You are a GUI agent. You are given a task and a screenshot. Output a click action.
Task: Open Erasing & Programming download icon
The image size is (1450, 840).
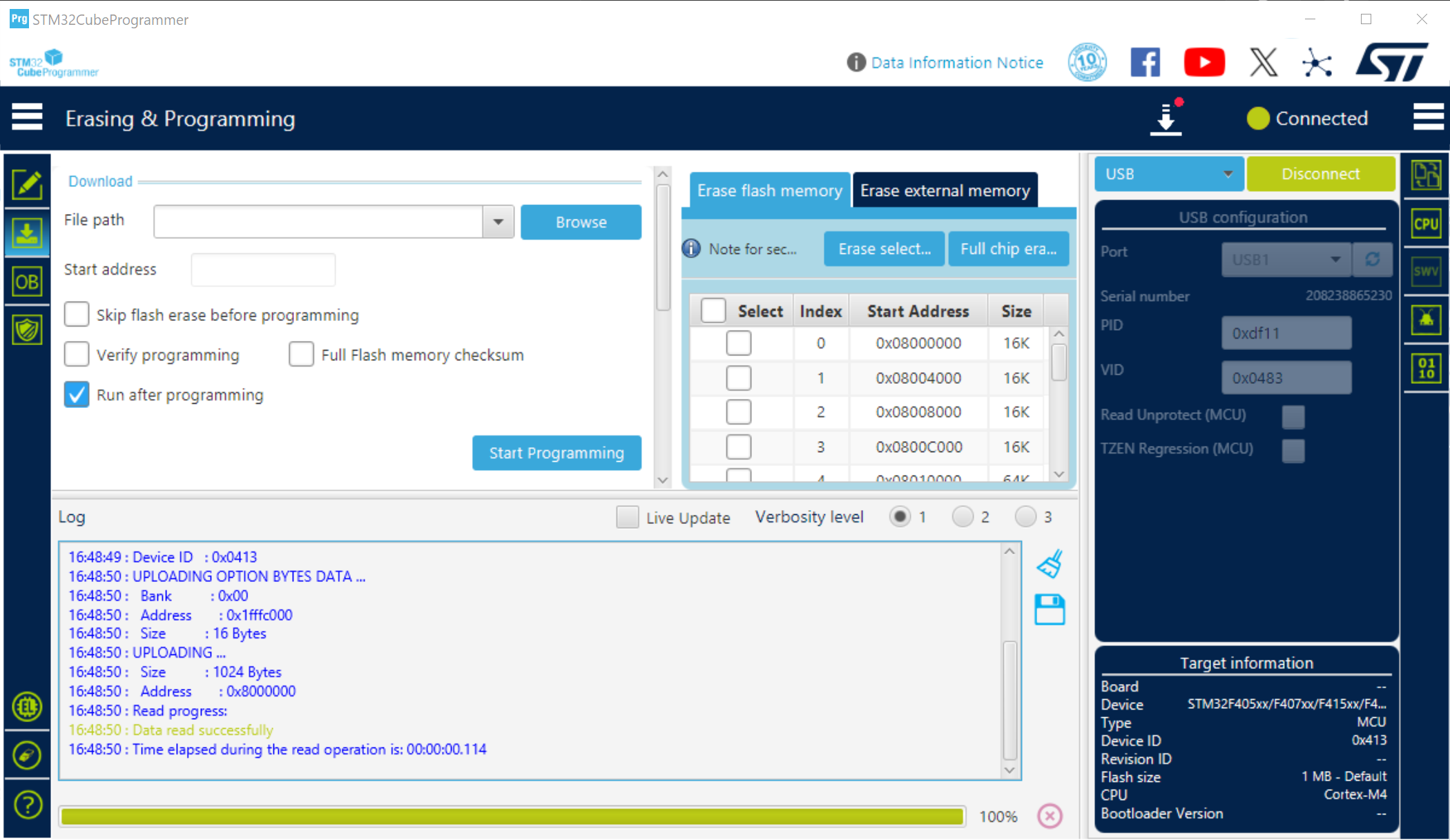[x=27, y=233]
